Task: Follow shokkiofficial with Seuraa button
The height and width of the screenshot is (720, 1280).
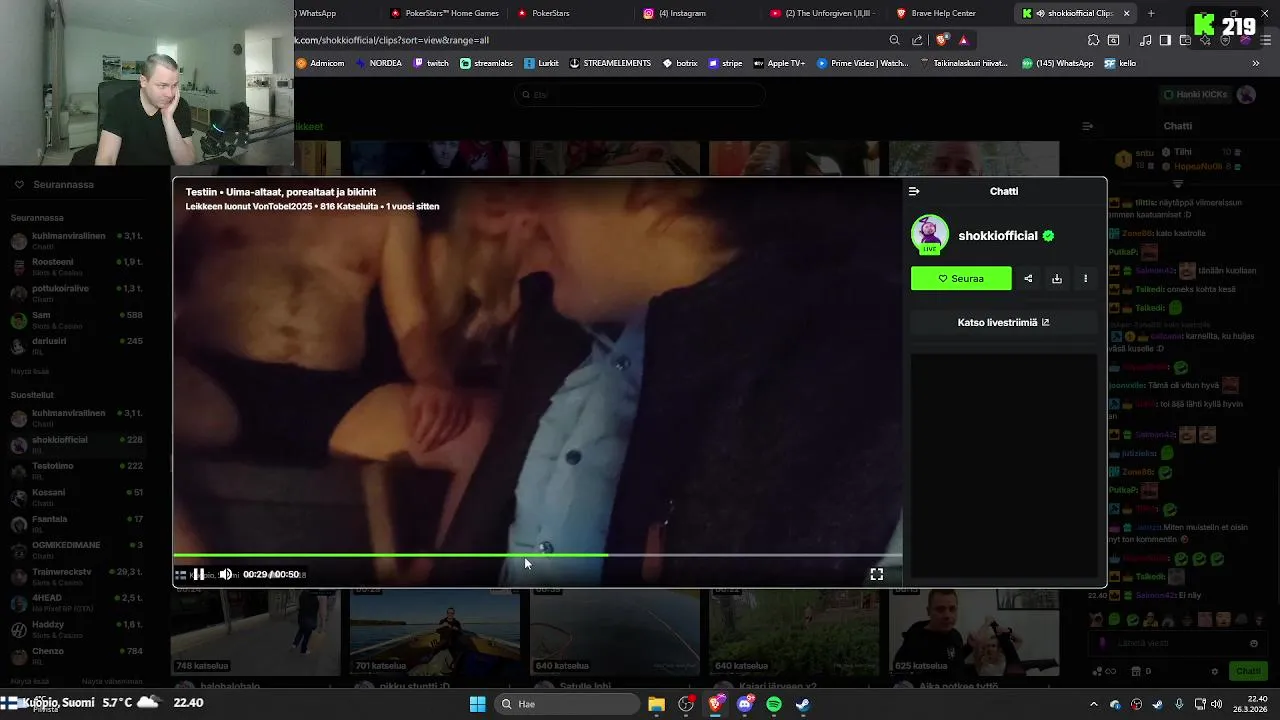Action: tap(961, 279)
